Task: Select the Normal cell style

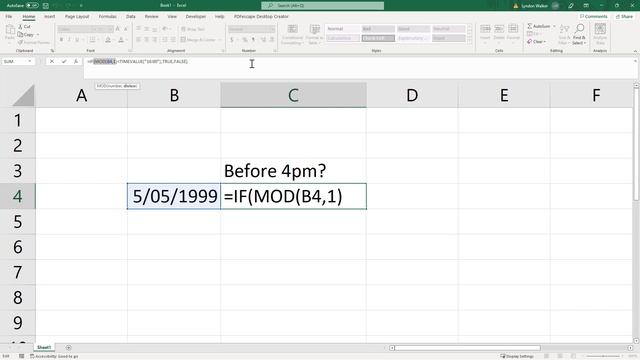Action: click(x=343, y=29)
